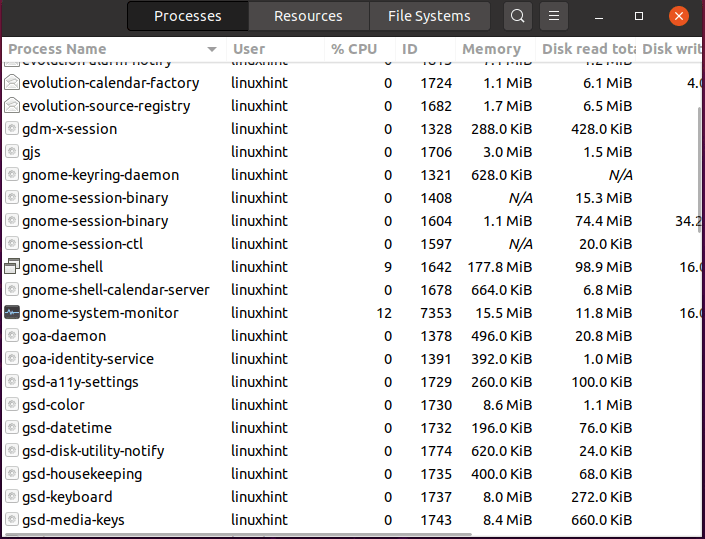Screen dimensions: 705x539
Task: Click the evolution-calendar-factory mail icon
Action: [x=12, y=82]
